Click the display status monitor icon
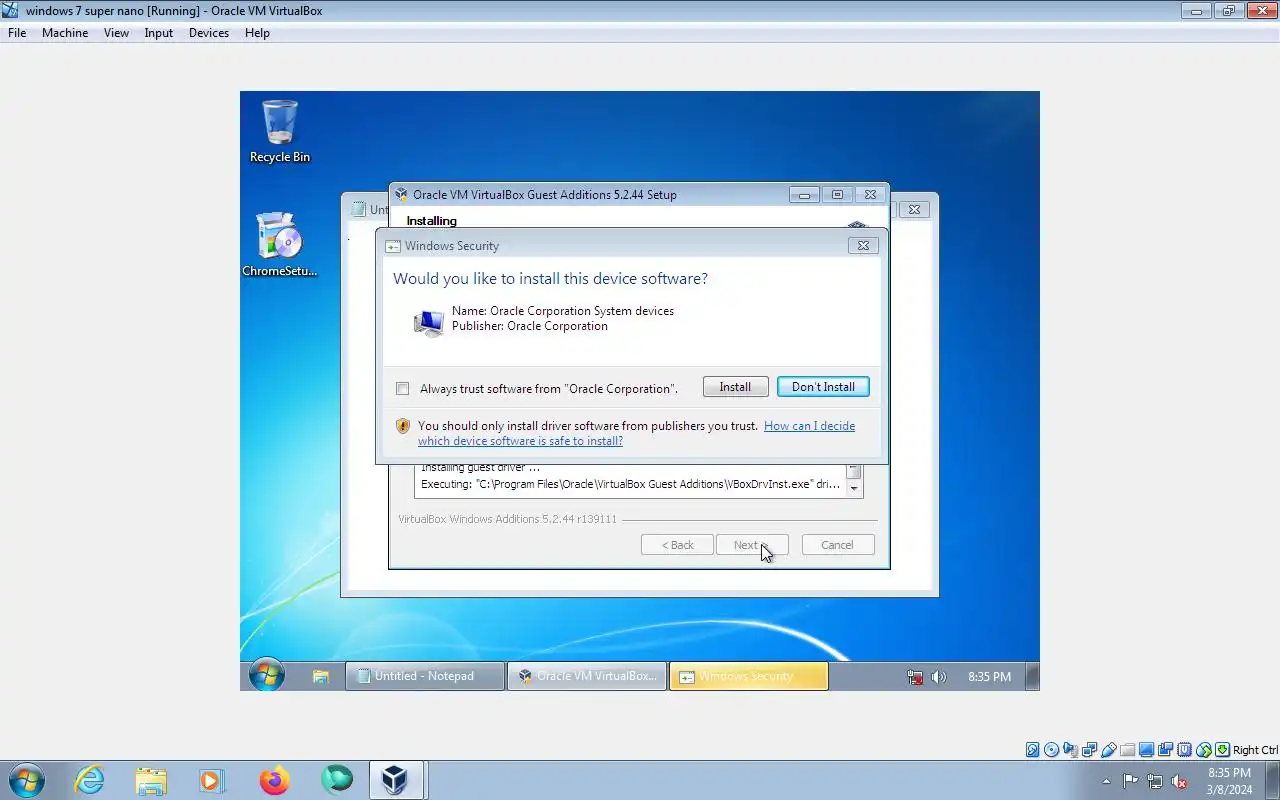This screenshot has height=800, width=1280. tap(1147, 750)
